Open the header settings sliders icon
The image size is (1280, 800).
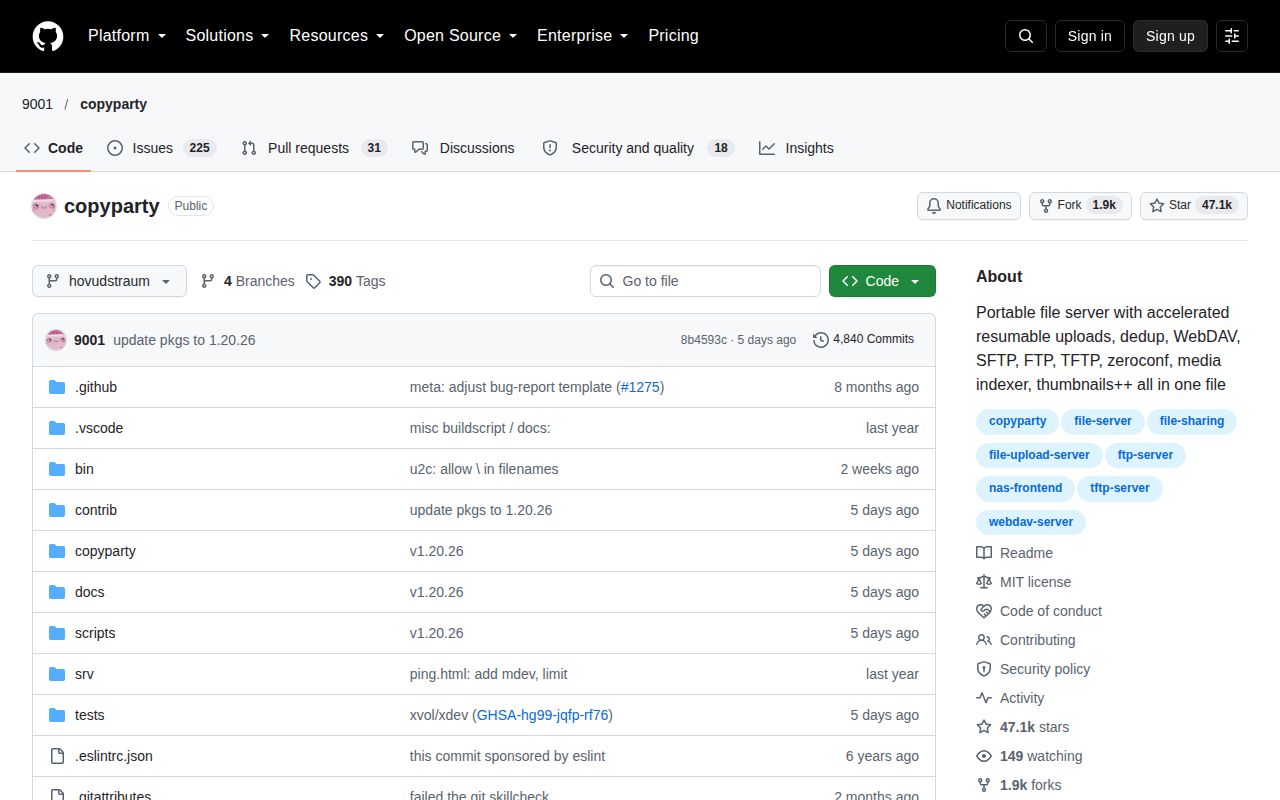click(1232, 36)
